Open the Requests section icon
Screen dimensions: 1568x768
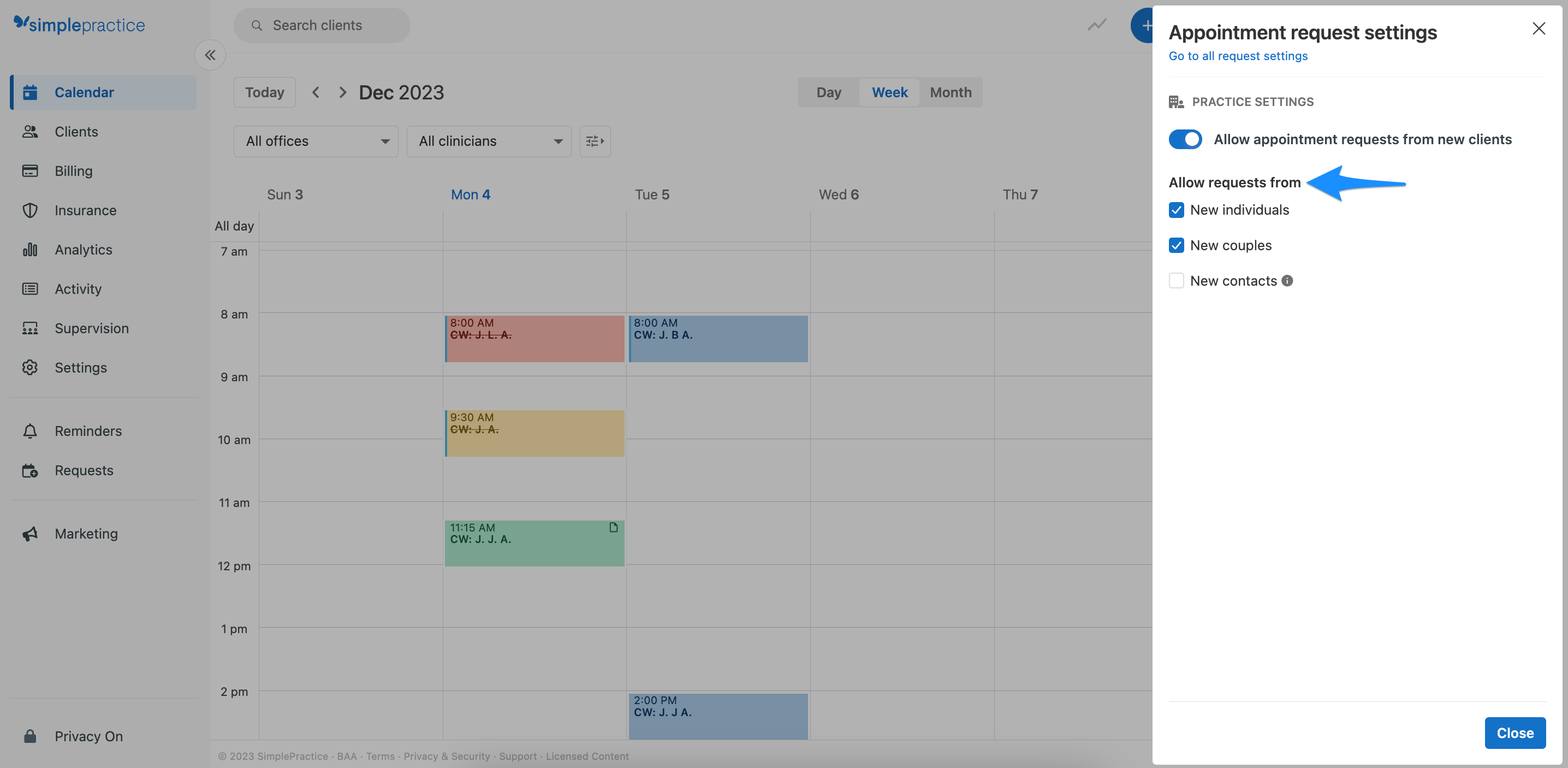pyautogui.click(x=30, y=470)
